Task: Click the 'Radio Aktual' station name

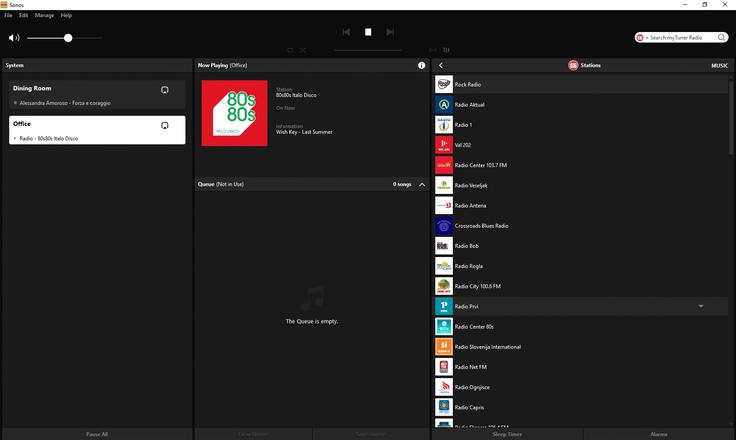Action: pyautogui.click(x=469, y=105)
